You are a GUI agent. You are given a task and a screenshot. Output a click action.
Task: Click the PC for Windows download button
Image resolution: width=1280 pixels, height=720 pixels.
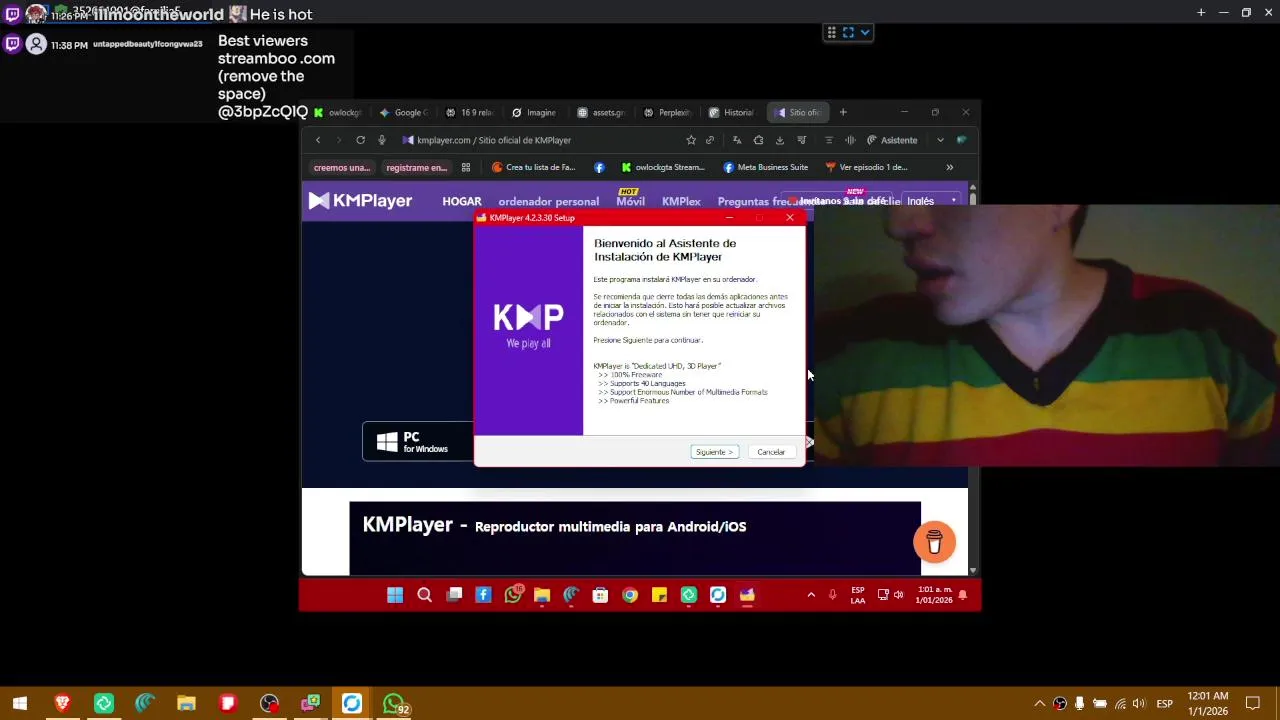point(418,442)
